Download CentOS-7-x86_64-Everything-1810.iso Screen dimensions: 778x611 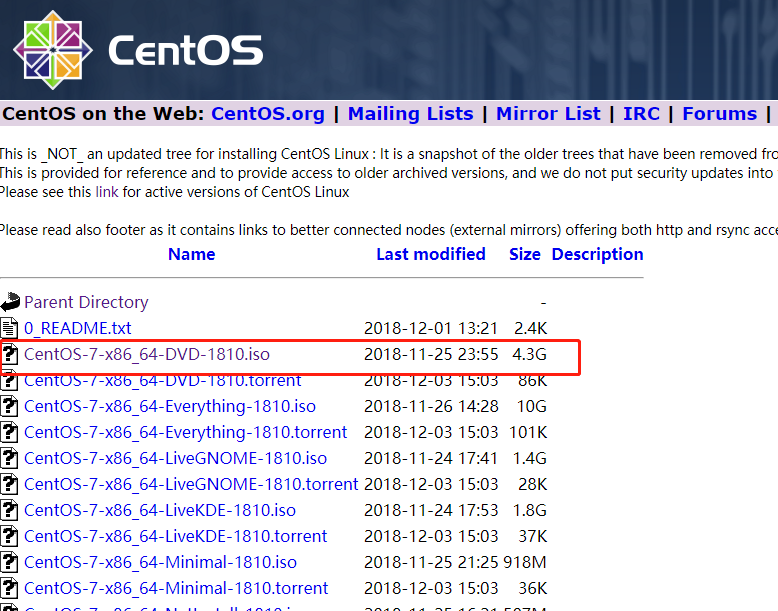tap(170, 406)
